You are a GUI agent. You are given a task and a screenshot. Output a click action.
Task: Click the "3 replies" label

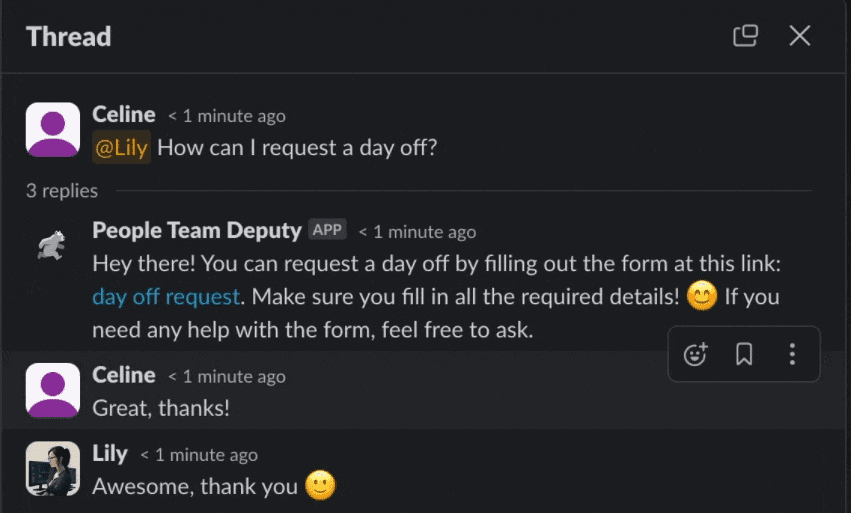click(62, 190)
